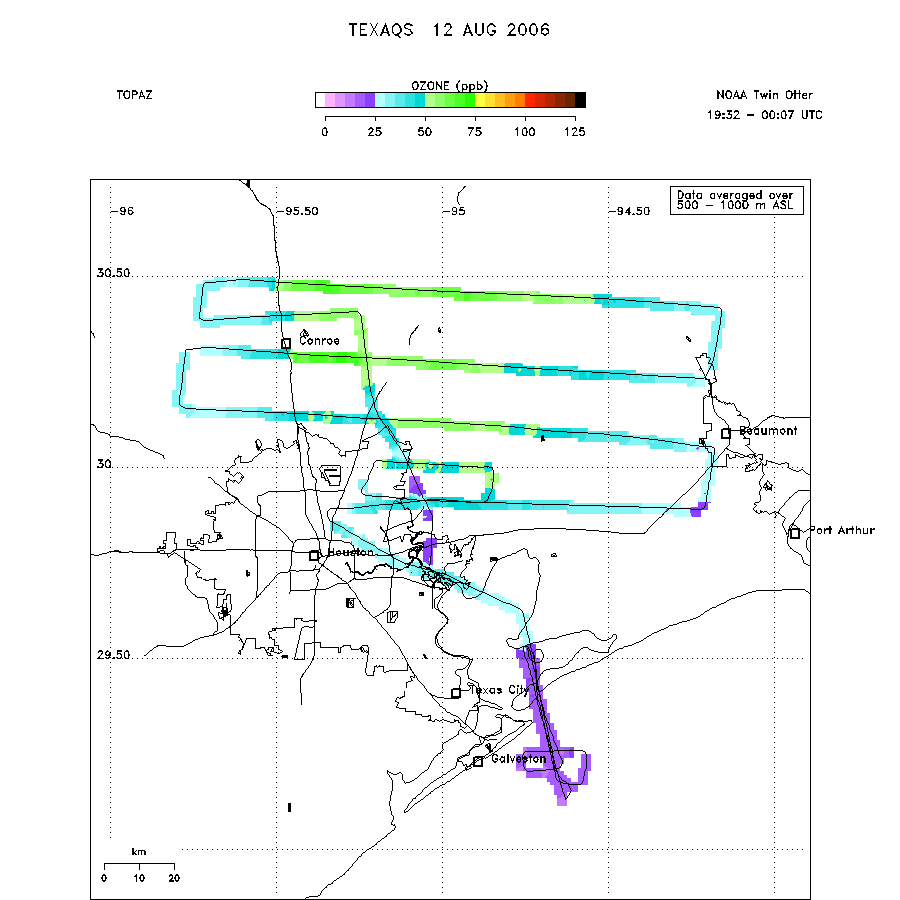Viewport: 900px width, 900px height.
Task: Click the TOPAZ label
Action: click(x=134, y=95)
